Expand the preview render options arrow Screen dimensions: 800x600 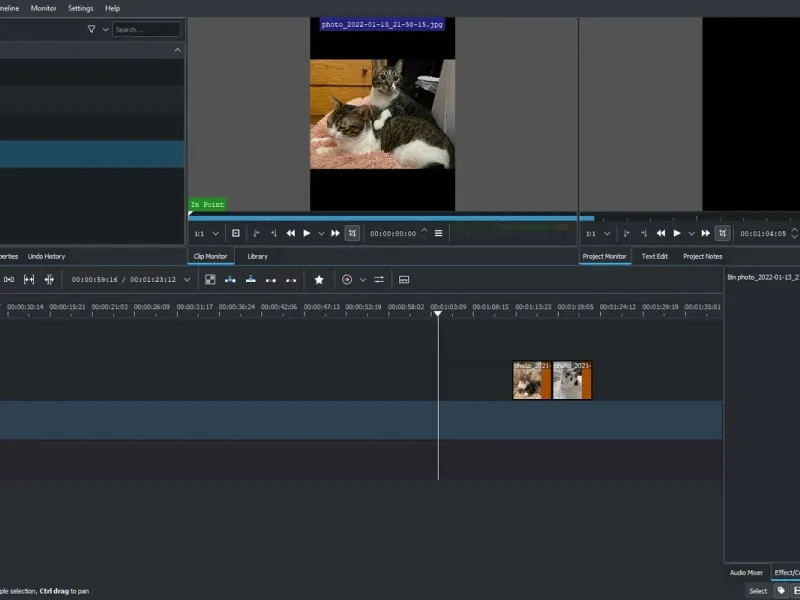click(x=363, y=280)
